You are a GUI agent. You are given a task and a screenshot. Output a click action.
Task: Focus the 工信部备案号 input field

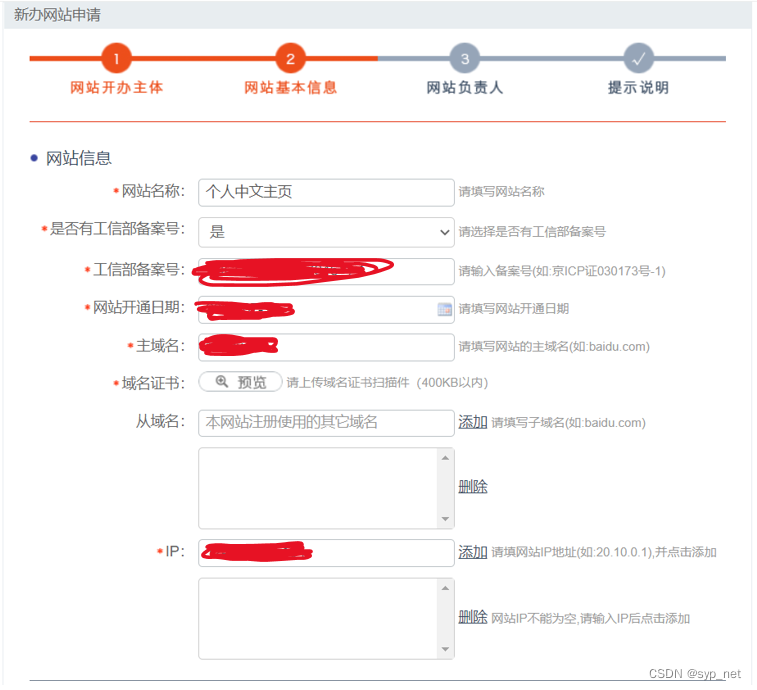[326, 271]
